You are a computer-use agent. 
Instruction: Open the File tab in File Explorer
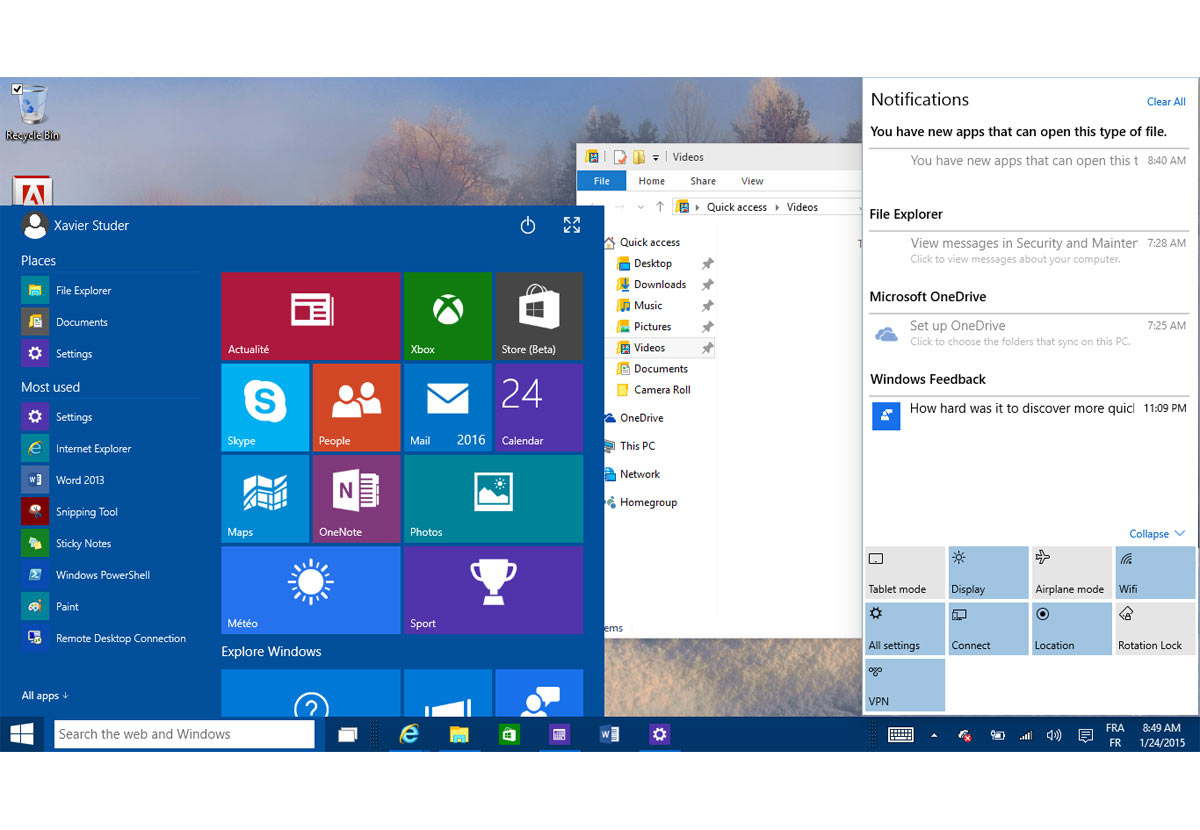coord(602,181)
